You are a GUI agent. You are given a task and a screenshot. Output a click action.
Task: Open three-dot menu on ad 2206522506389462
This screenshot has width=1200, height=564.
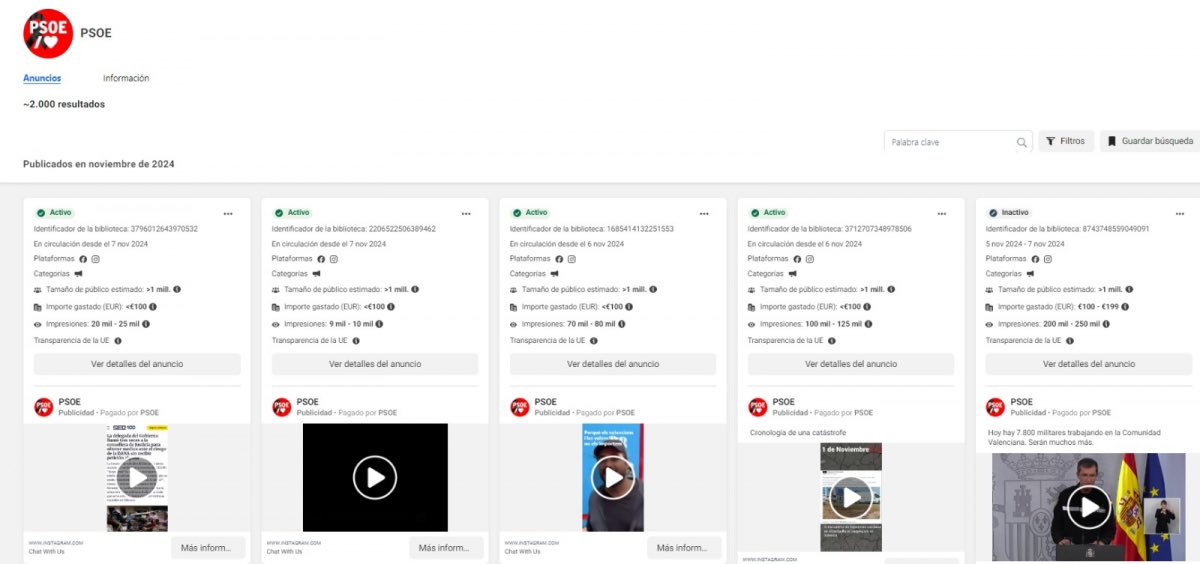pos(466,213)
